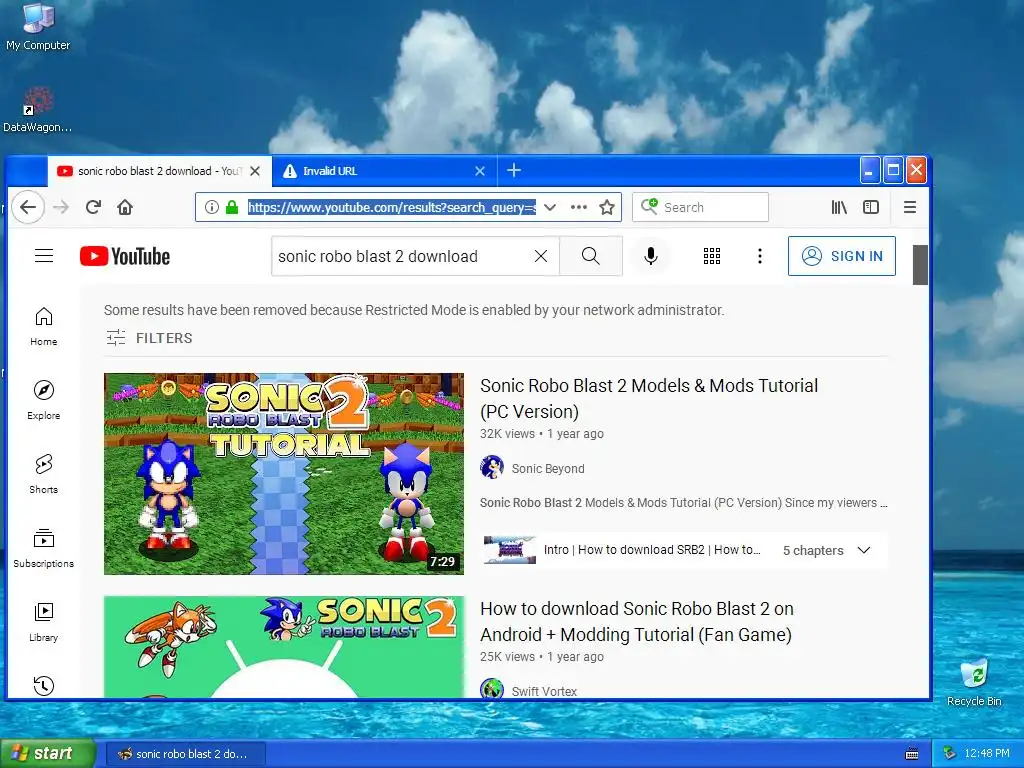This screenshot has height=768, width=1024.
Task: Open the Library sidebar item
Action: (44, 622)
